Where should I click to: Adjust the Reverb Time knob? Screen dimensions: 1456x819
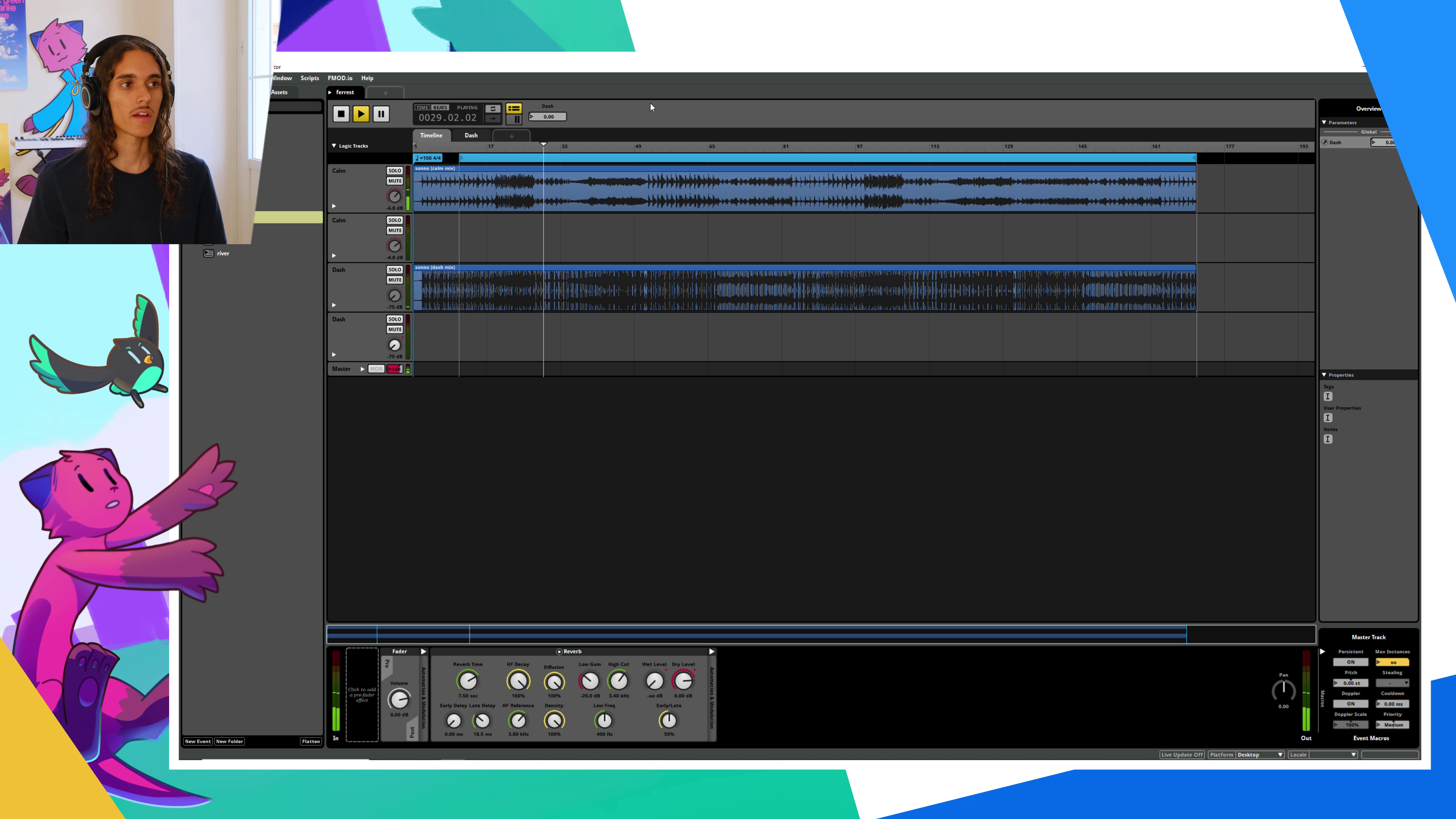click(468, 681)
